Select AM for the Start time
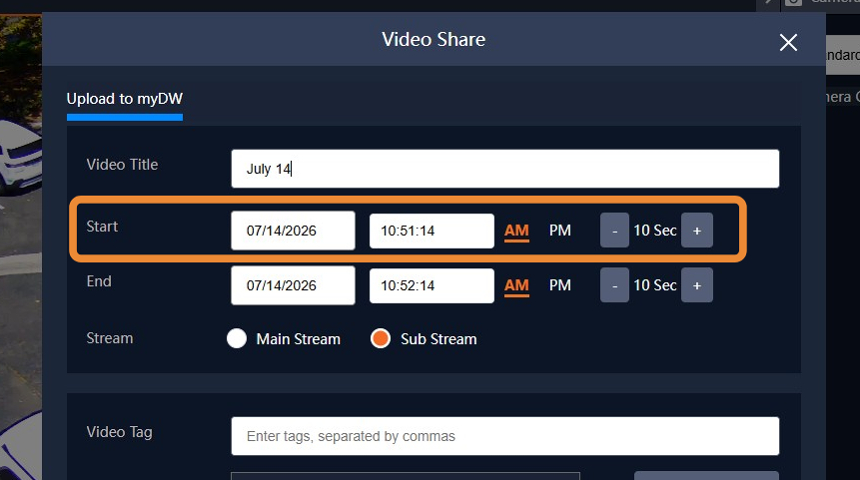This screenshot has height=480, width=860. [x=517, y=231]
